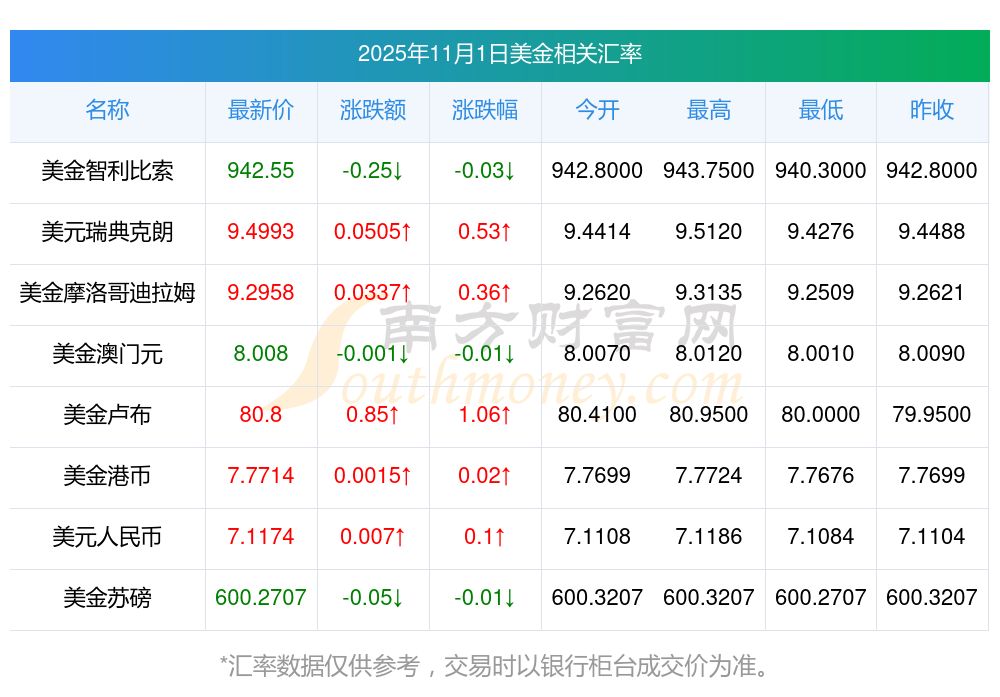This screenshot has width=1000, height=697.
Task: Select the 美元瑞典克朗 currency name
Action: 107,232
